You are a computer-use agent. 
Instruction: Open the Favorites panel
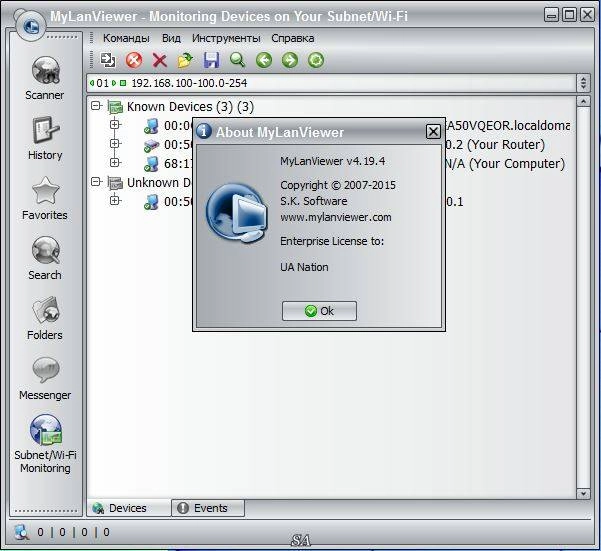click(45, 198)
